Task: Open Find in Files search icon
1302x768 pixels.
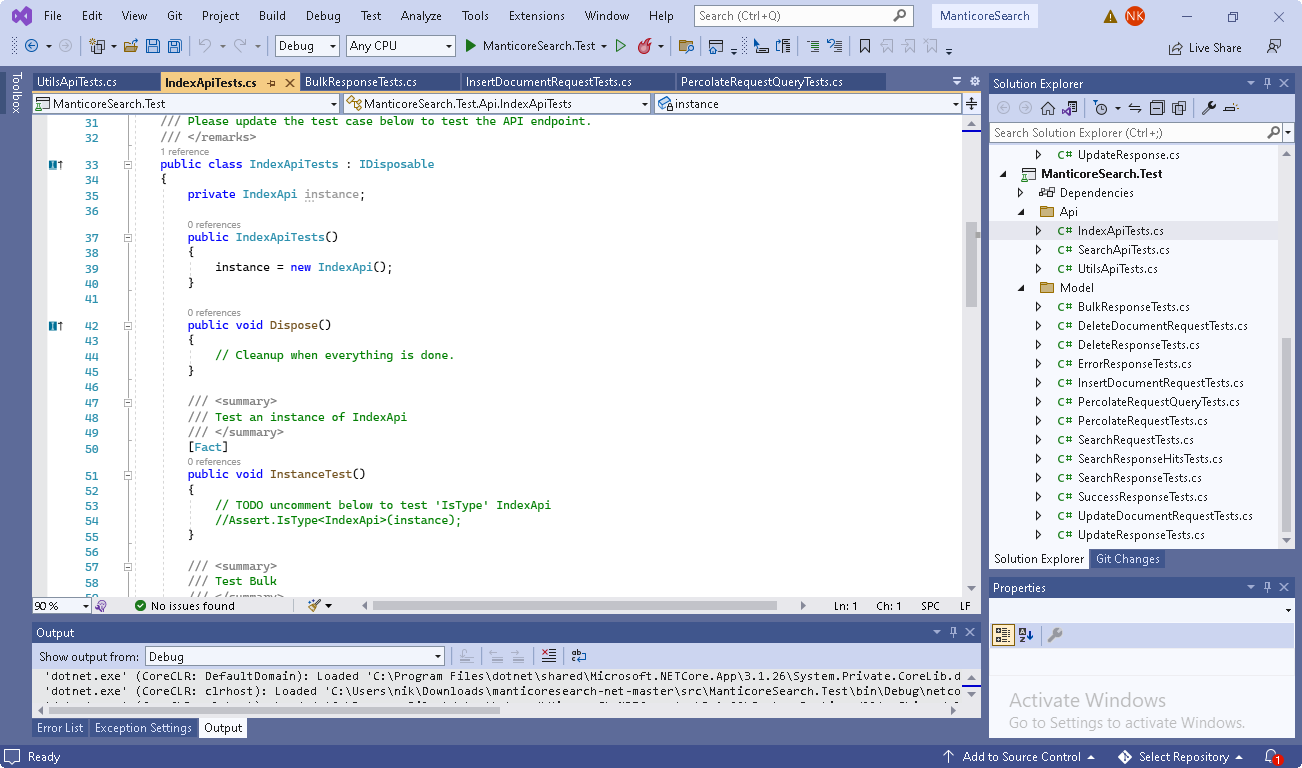Action: [x=688, y=46]
